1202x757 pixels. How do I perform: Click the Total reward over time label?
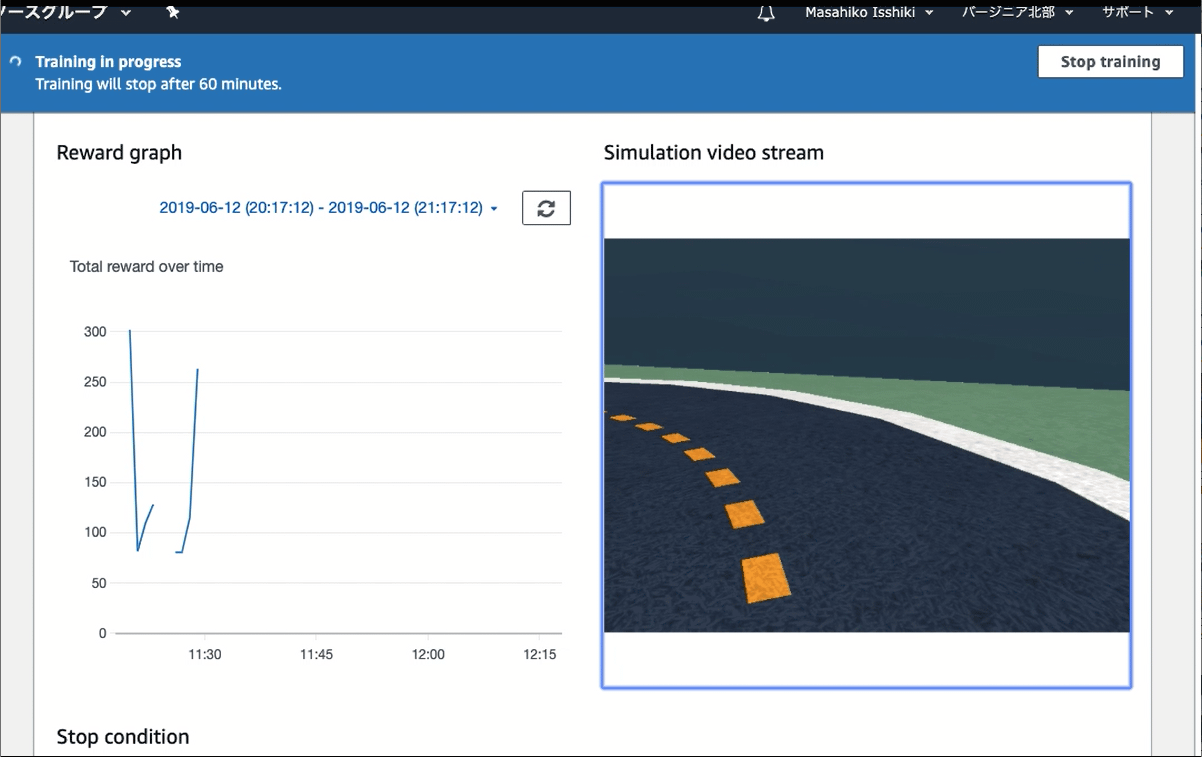146,266
